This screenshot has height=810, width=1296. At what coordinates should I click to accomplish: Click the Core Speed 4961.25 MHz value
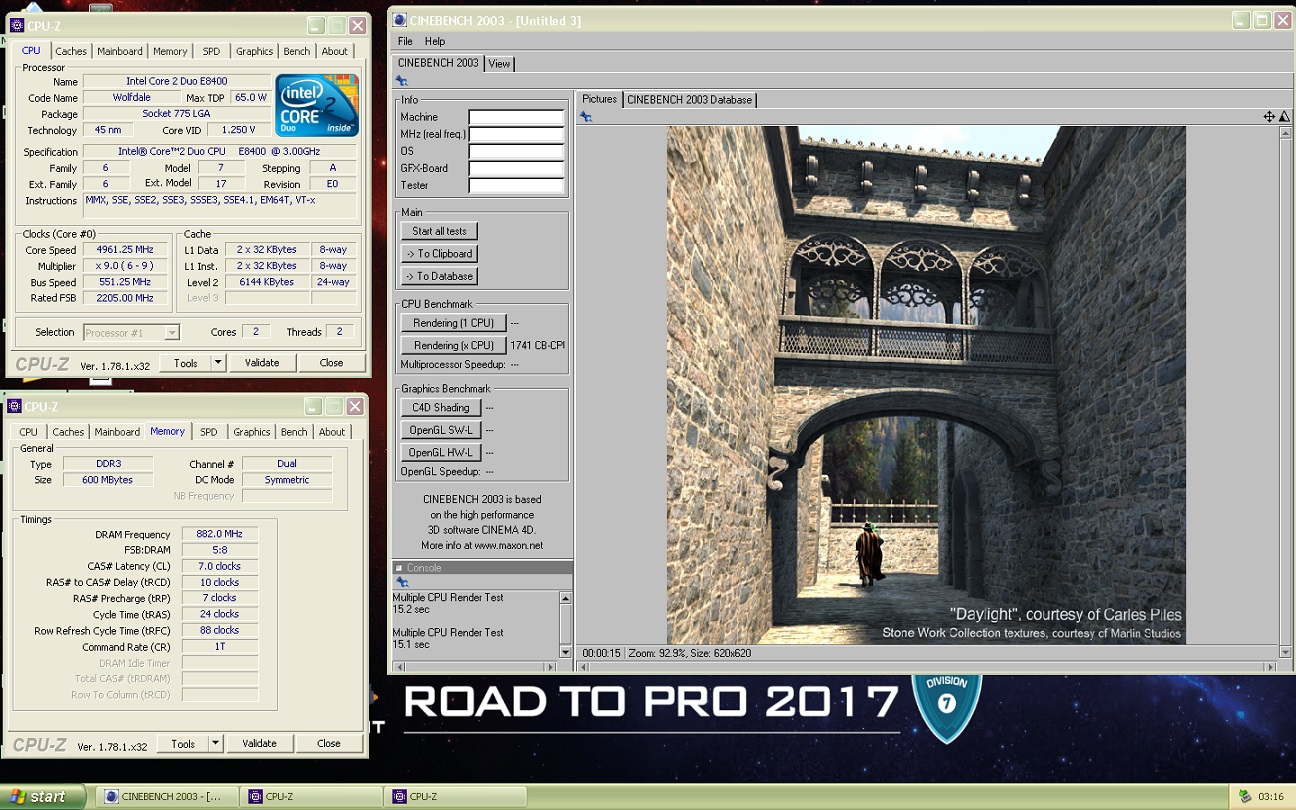127,250
